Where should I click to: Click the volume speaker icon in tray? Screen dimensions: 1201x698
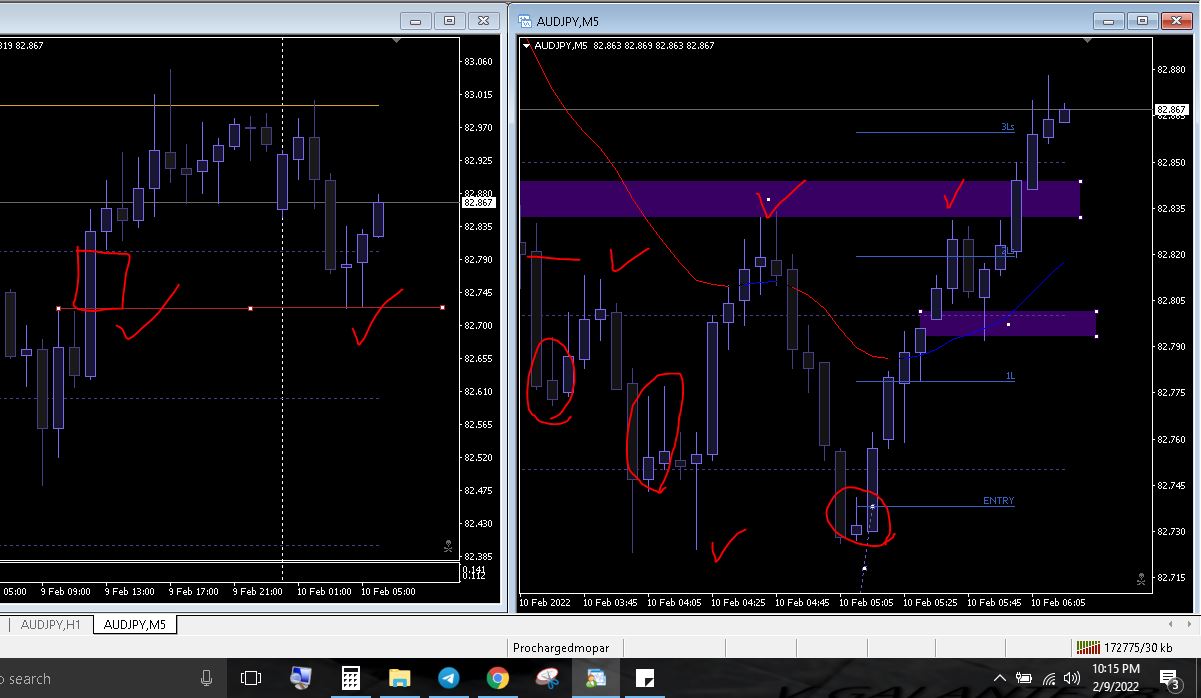pos(1073,679)
